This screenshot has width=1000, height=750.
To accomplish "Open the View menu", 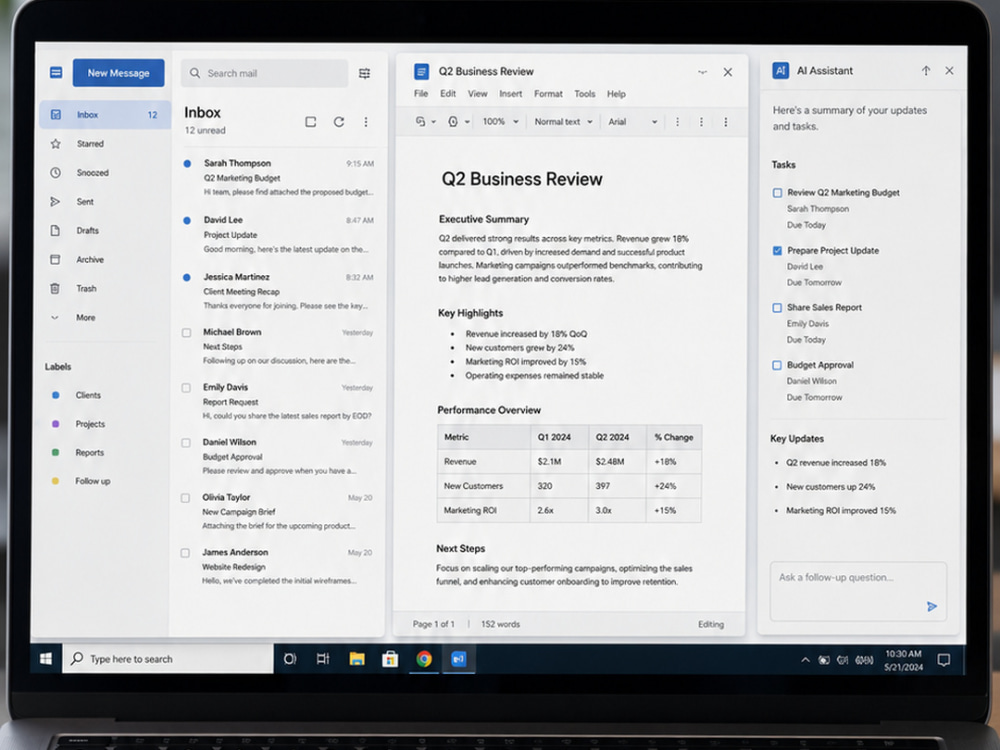I will click(478, 94).
